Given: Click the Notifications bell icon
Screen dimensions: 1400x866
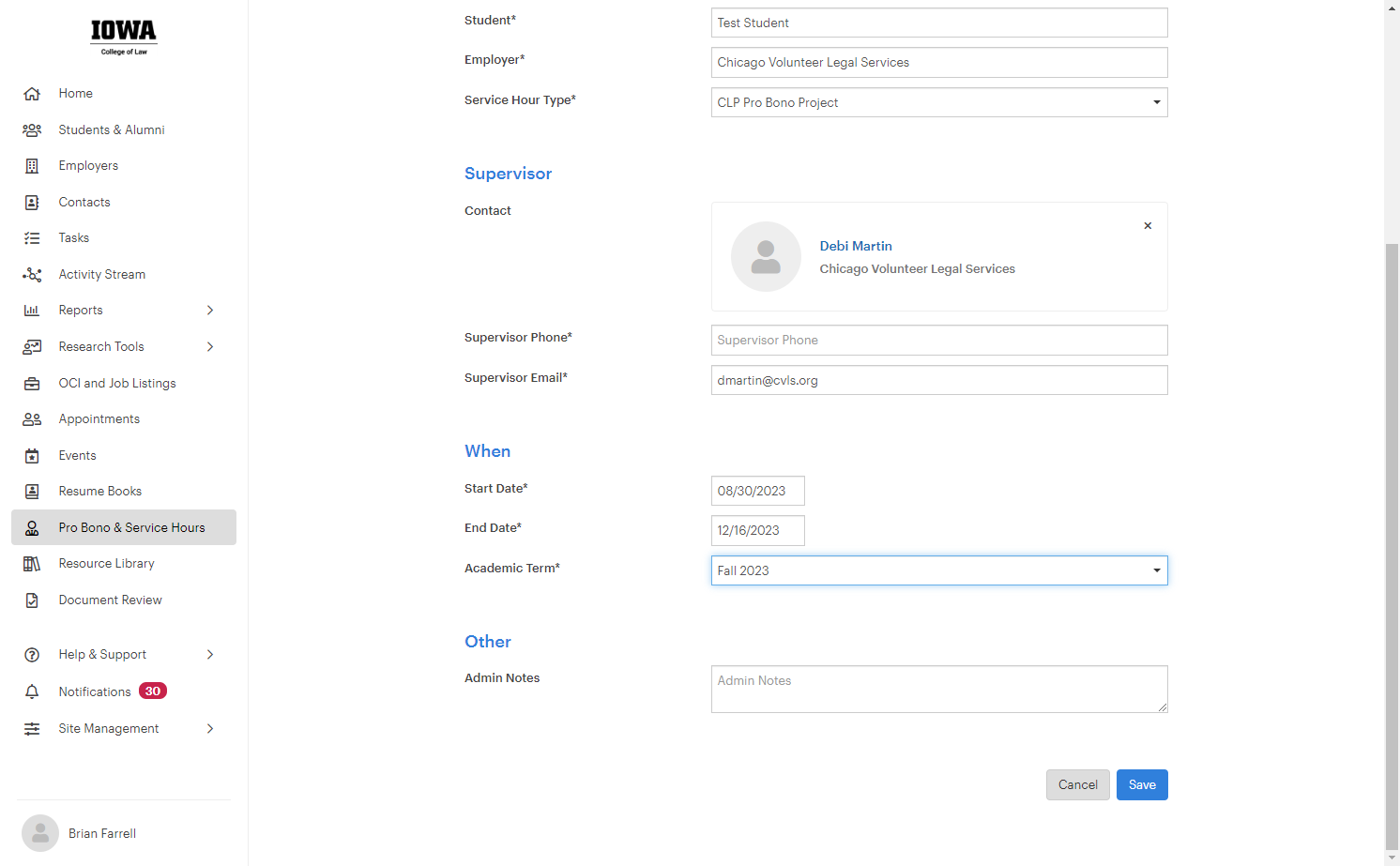Looking at the screenshot, I should pos(32,691).
